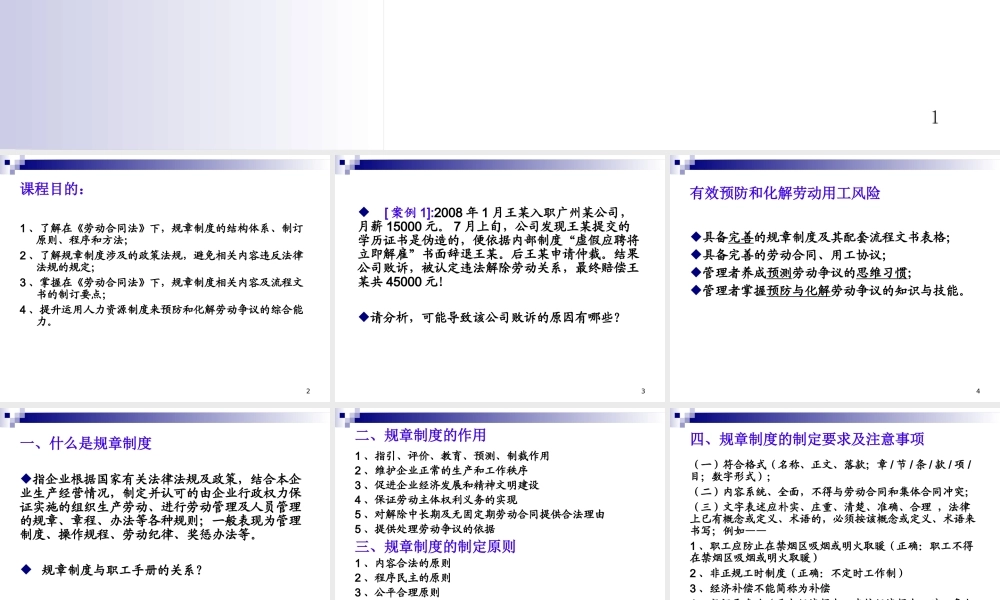The height and width of the screenshot is (600, 1000).
Task: Click page number 2 on the 课程目的 slide
Action: point(308,391)
